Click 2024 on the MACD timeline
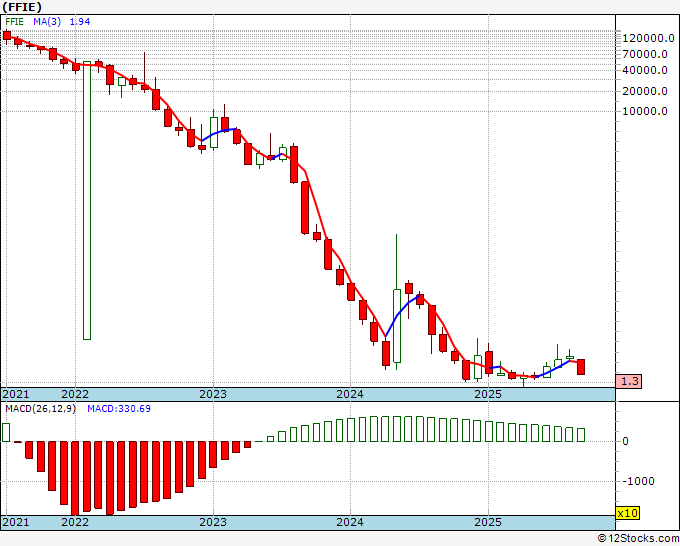Viewport: 680px width, 546px height. pos(350,522)
